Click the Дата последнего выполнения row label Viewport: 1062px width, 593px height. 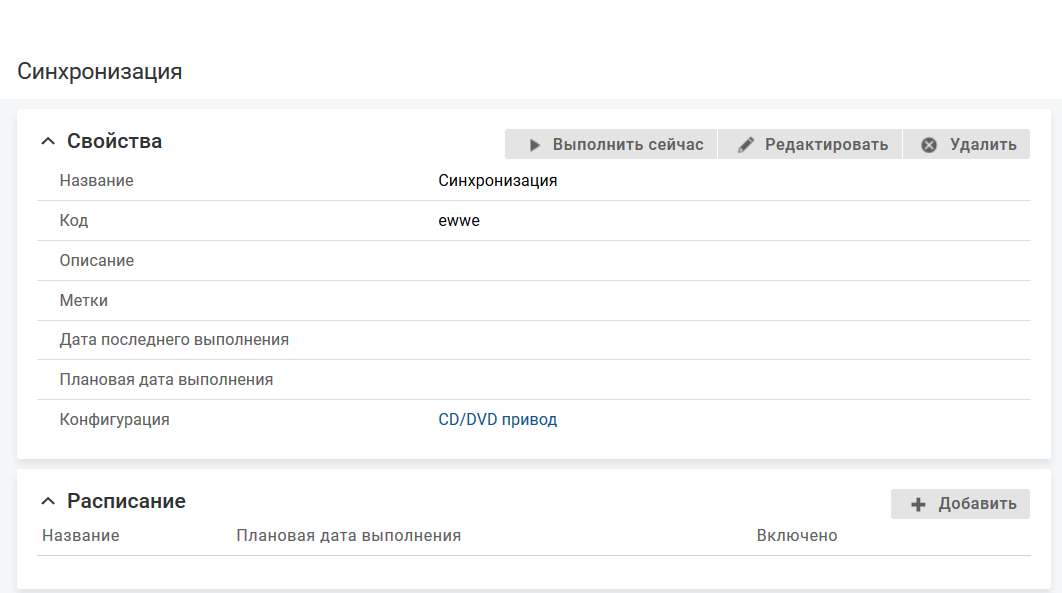tap(174, 340)
